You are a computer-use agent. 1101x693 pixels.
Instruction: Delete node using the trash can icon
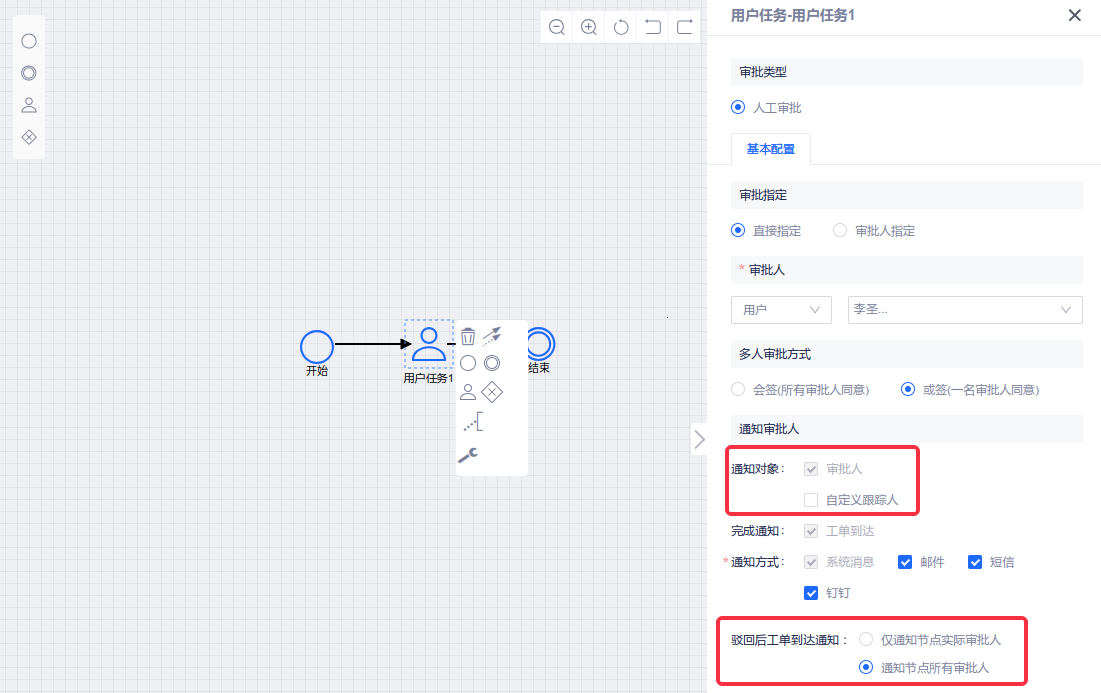point(468,336)
